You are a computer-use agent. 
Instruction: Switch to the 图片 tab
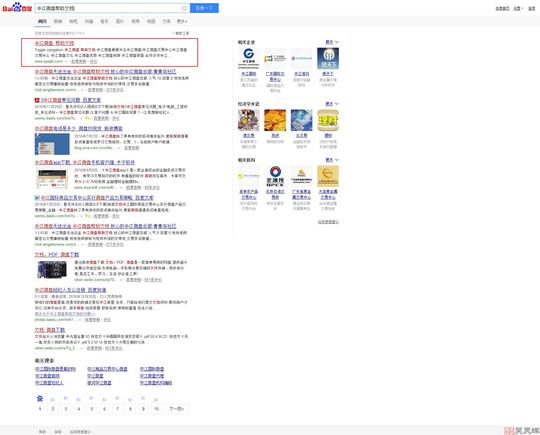pyautogui.click(x=120, y=21)
